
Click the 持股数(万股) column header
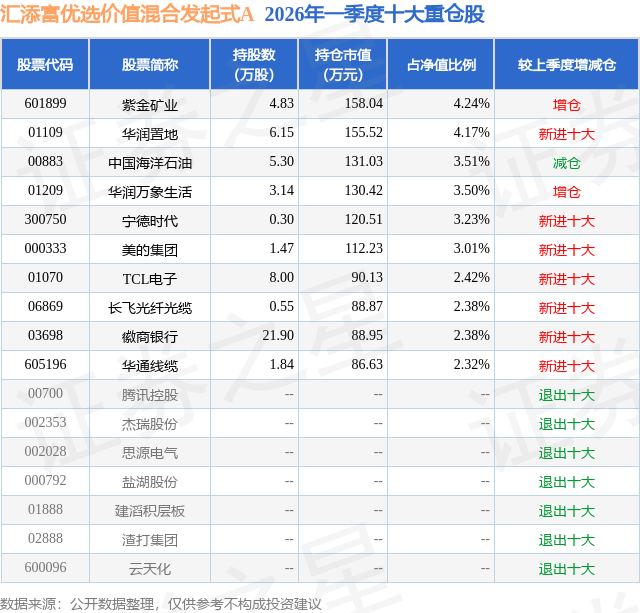(x=254, y=64)
